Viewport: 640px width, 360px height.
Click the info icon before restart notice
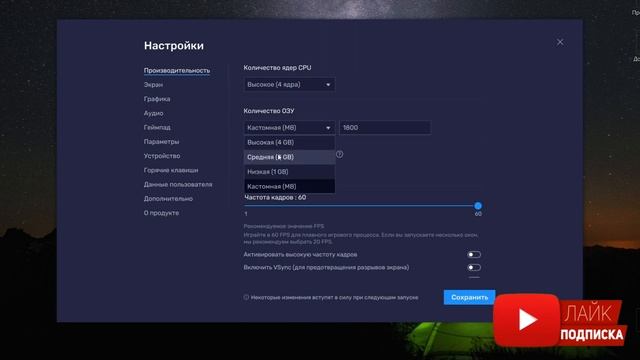[x=246, y=298]
